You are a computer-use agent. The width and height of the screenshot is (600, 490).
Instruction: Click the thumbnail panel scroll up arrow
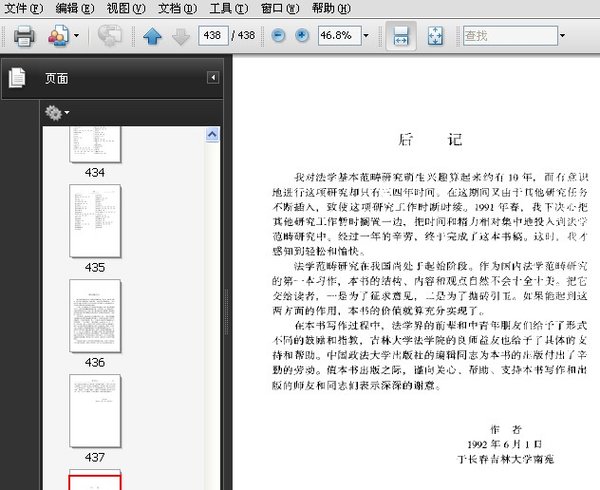(x=212, y=133)
